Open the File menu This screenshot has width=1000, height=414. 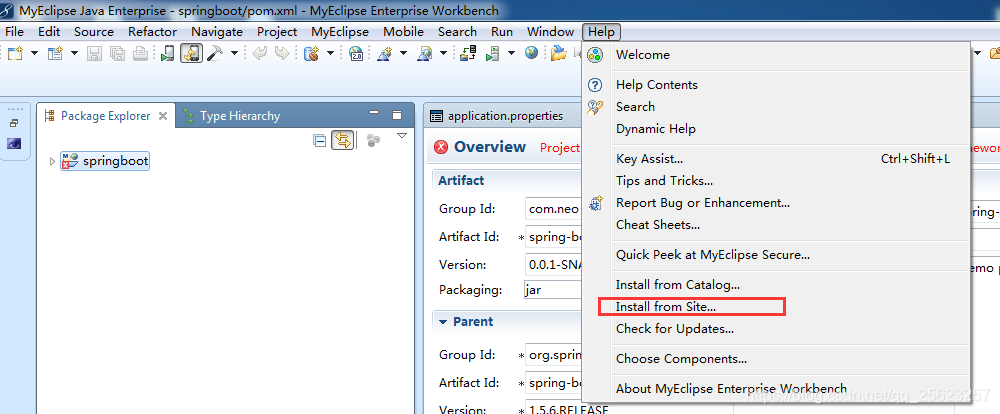(x=14, y=31)
